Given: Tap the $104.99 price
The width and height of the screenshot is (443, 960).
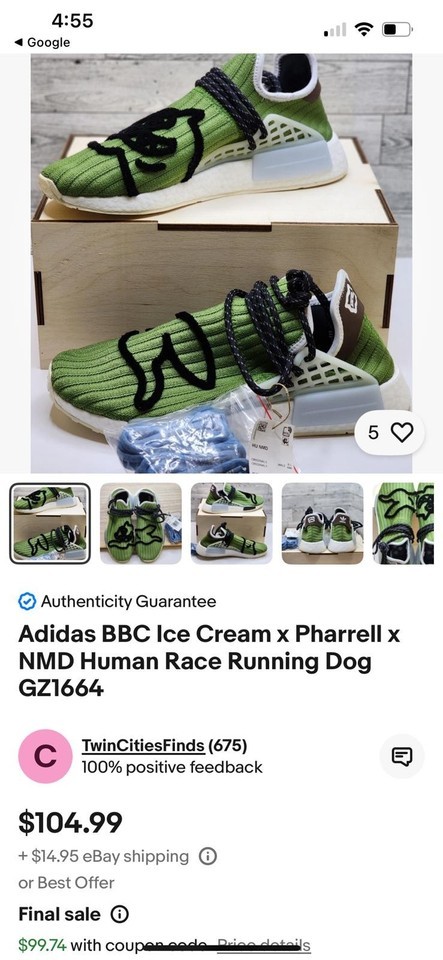Looking at the screenshot, I should point(70,822).
